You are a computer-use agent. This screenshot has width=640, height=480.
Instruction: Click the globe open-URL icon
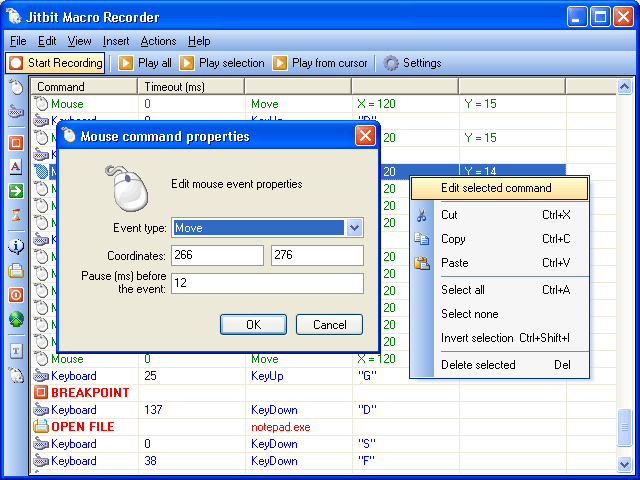tap(16, 319)
